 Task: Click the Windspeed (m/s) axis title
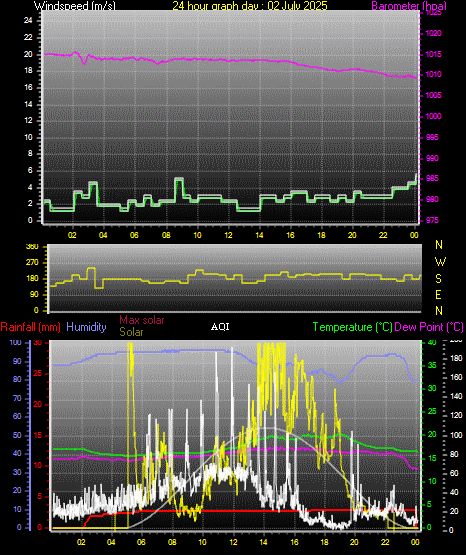74,5
